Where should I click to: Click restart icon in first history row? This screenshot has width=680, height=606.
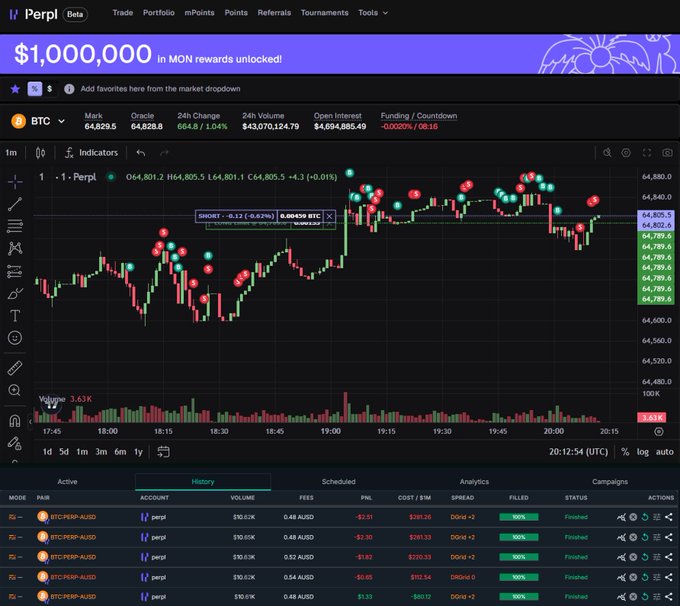(645, 517)
